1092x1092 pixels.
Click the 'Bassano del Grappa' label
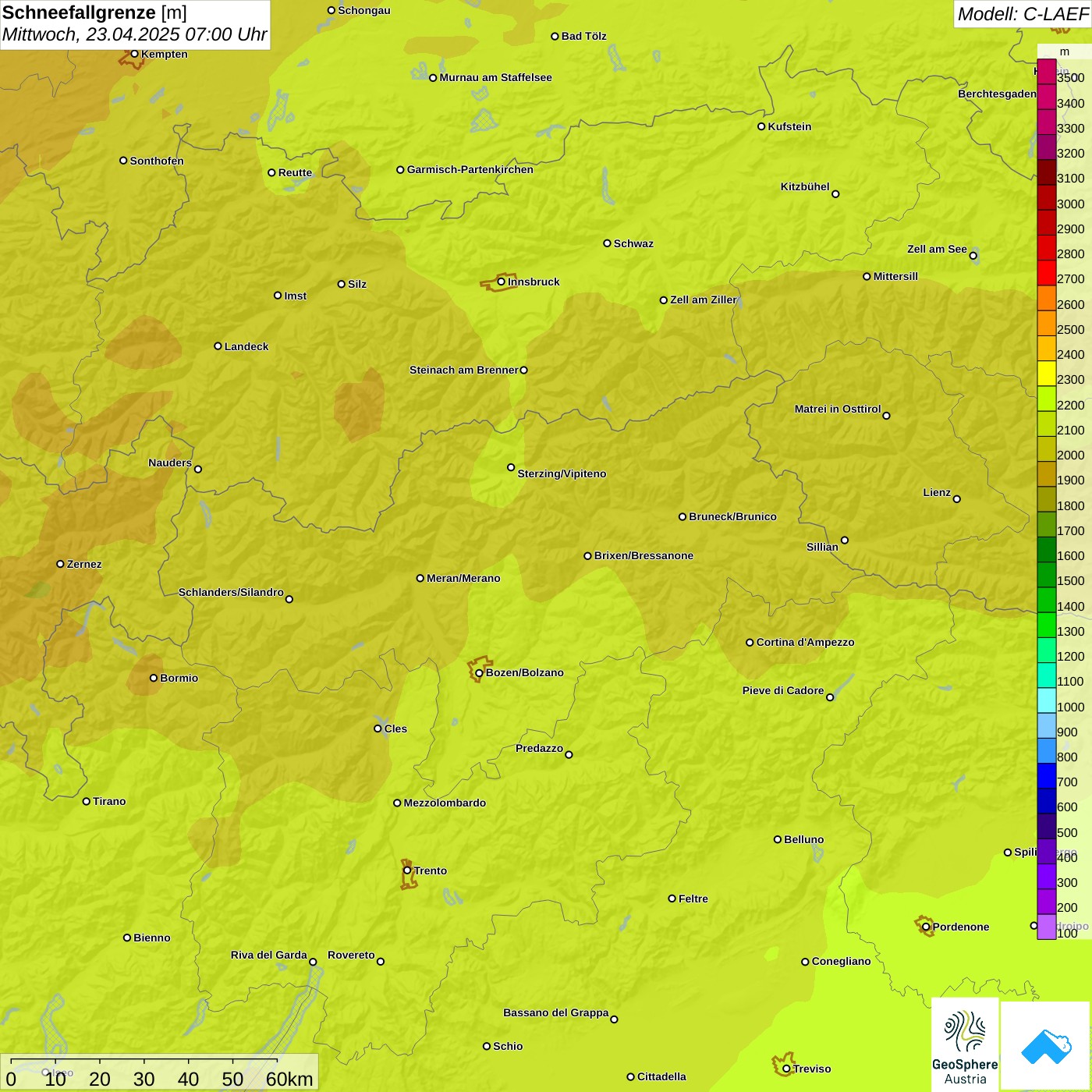click(x=556, y=1012)
